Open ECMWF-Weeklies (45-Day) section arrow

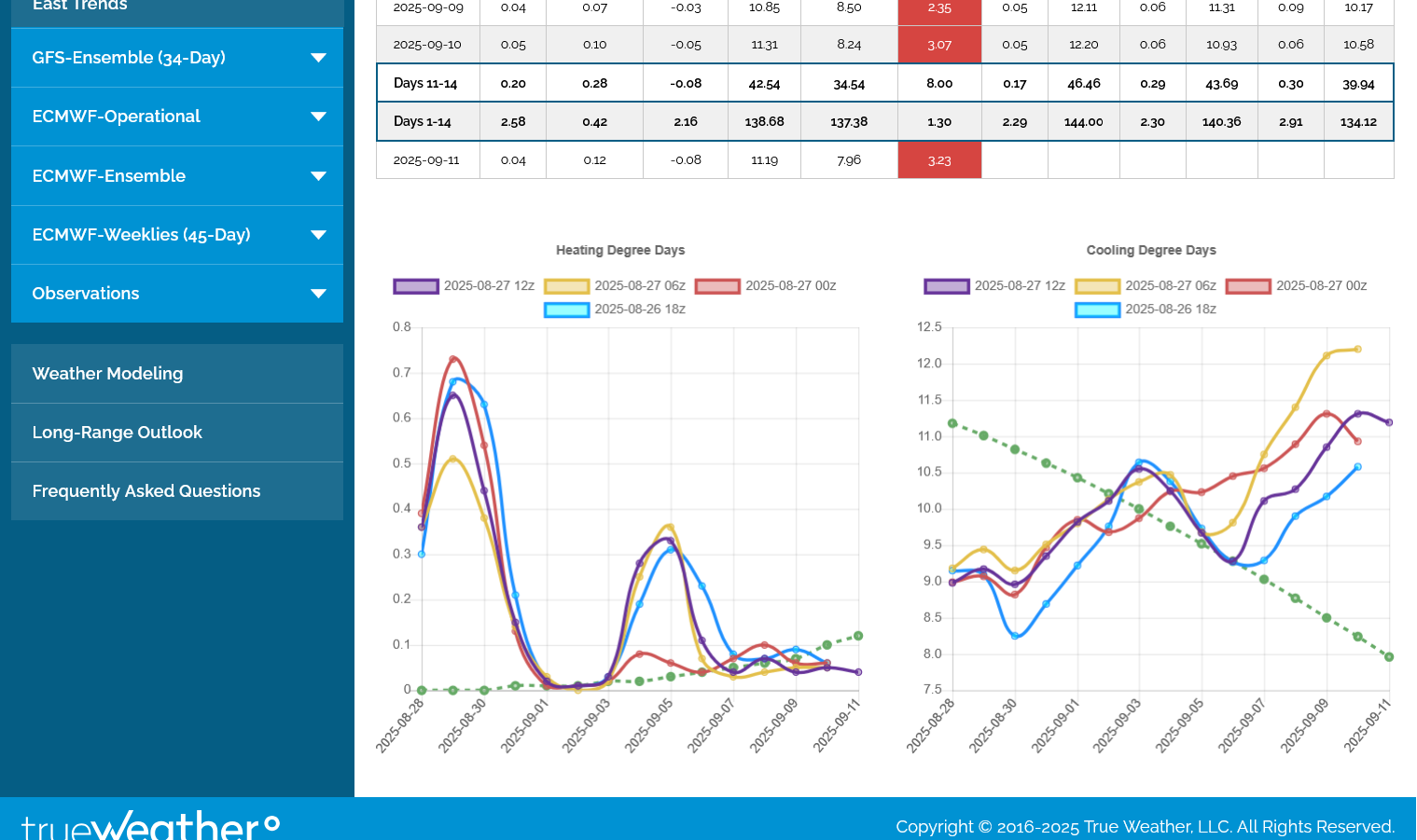(x=318, y=235)
